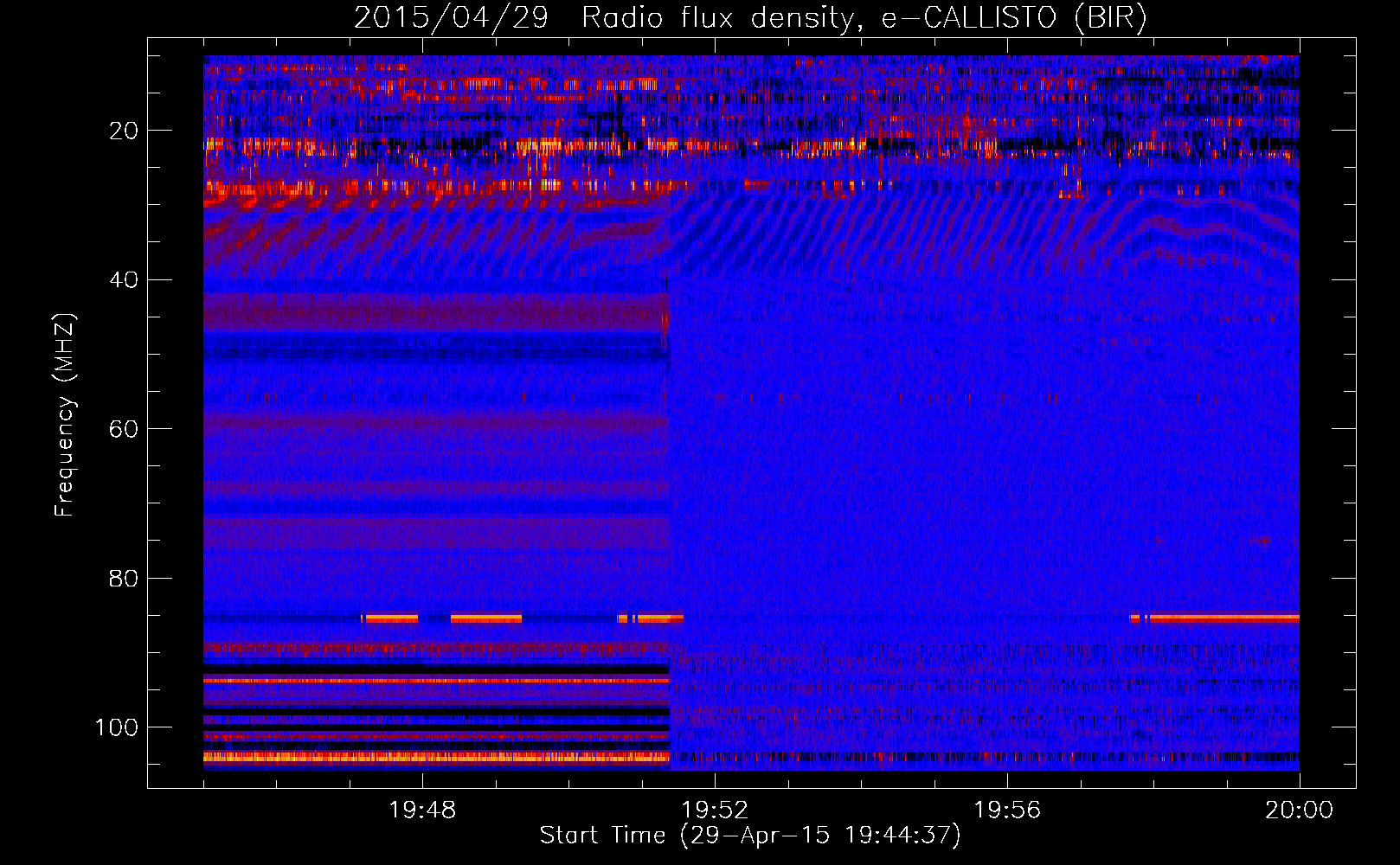Click the '19:56' time tick label
1400x865 pixels.
pyautogui.click(x=1007, y=811)
